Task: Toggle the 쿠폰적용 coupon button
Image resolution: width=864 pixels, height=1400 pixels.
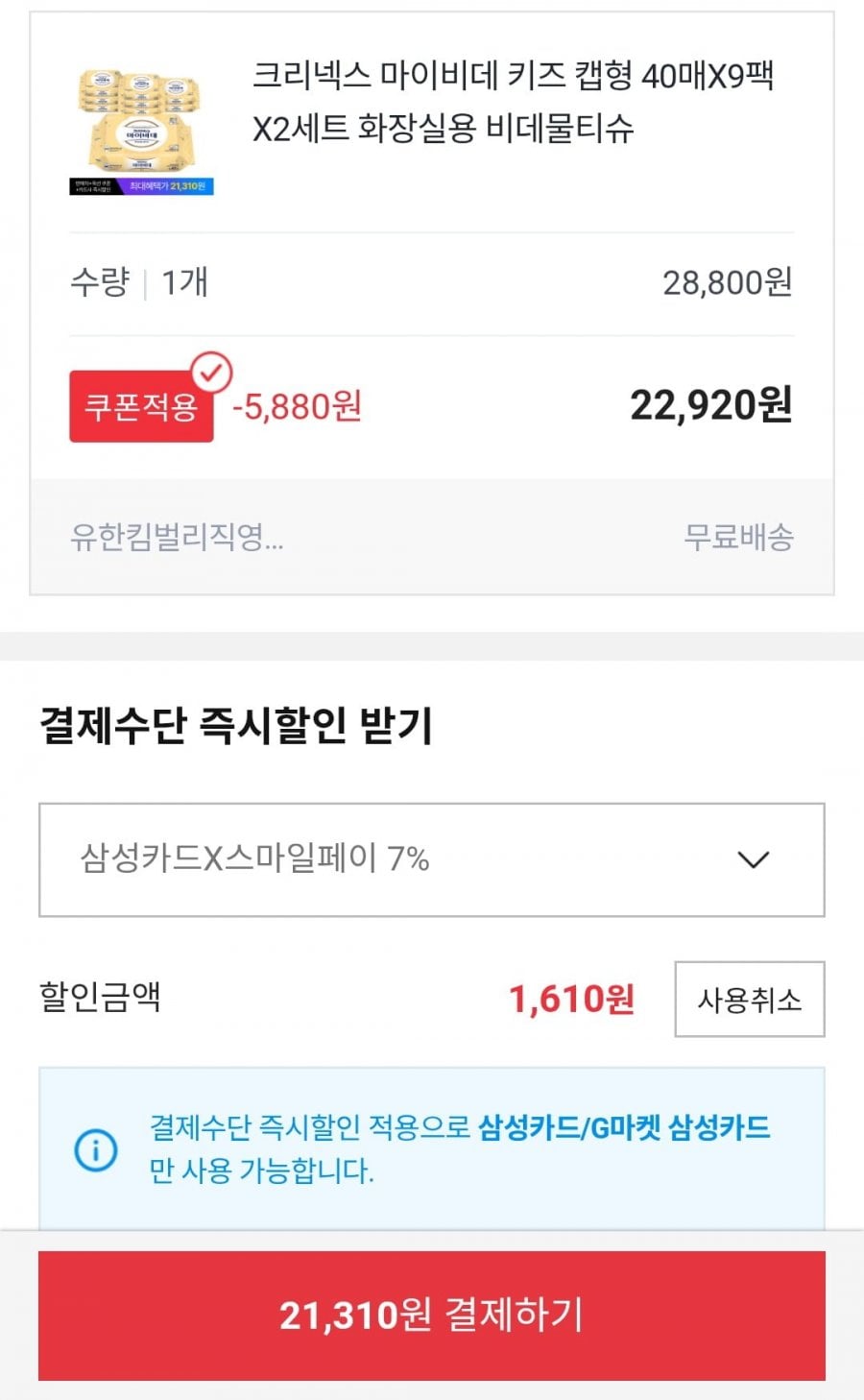Action: pyautogui.click(x=141, y=407)
